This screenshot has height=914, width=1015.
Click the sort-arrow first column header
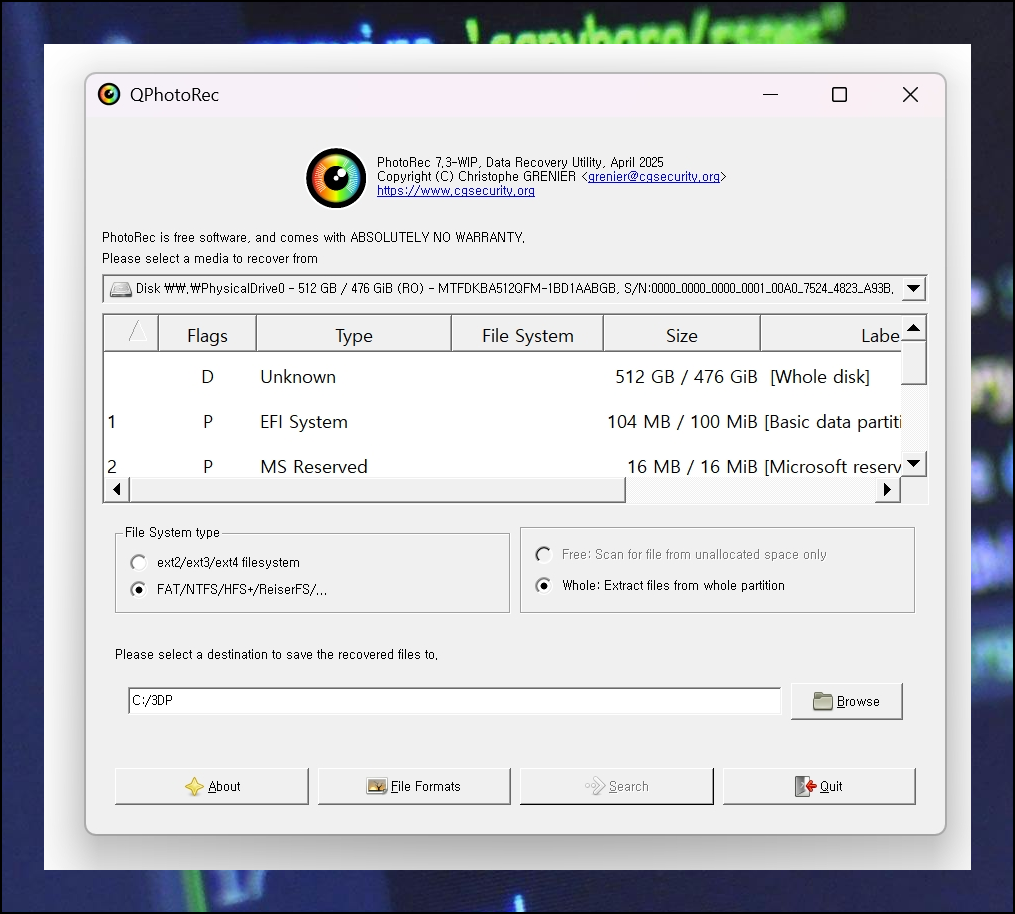131,333
